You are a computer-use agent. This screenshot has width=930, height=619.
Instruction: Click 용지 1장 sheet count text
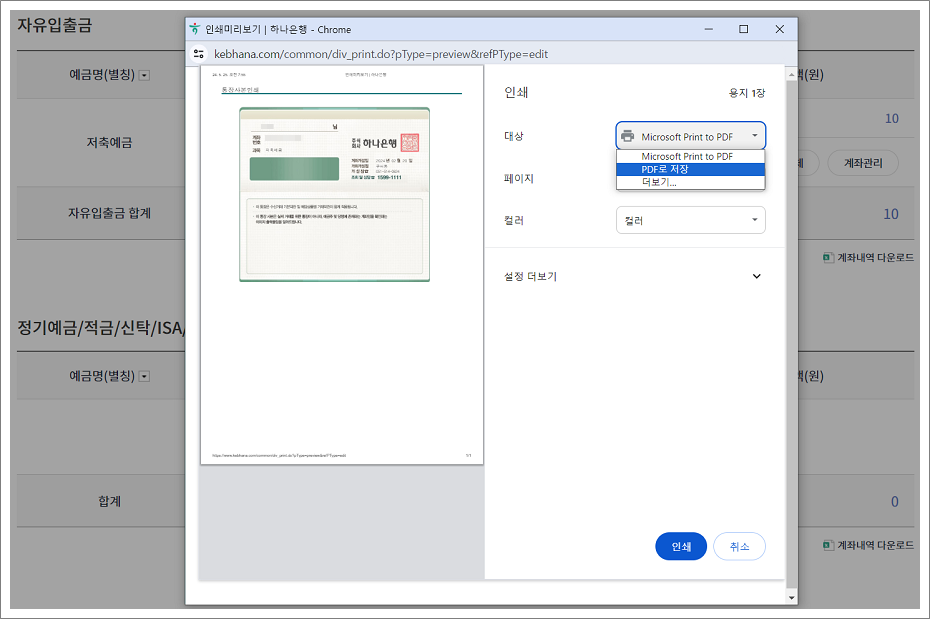pos(747,93)
